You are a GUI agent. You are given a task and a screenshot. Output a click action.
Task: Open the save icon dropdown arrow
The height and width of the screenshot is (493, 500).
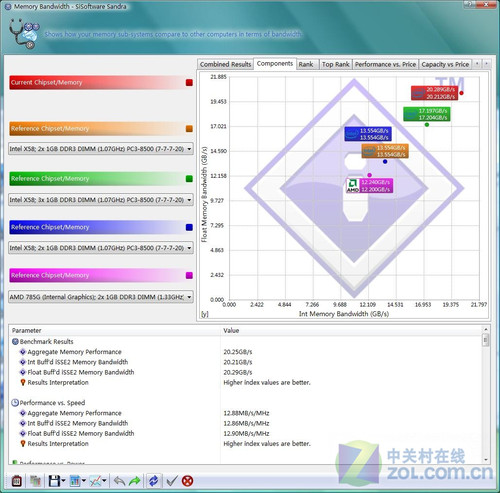click(63, 481)
